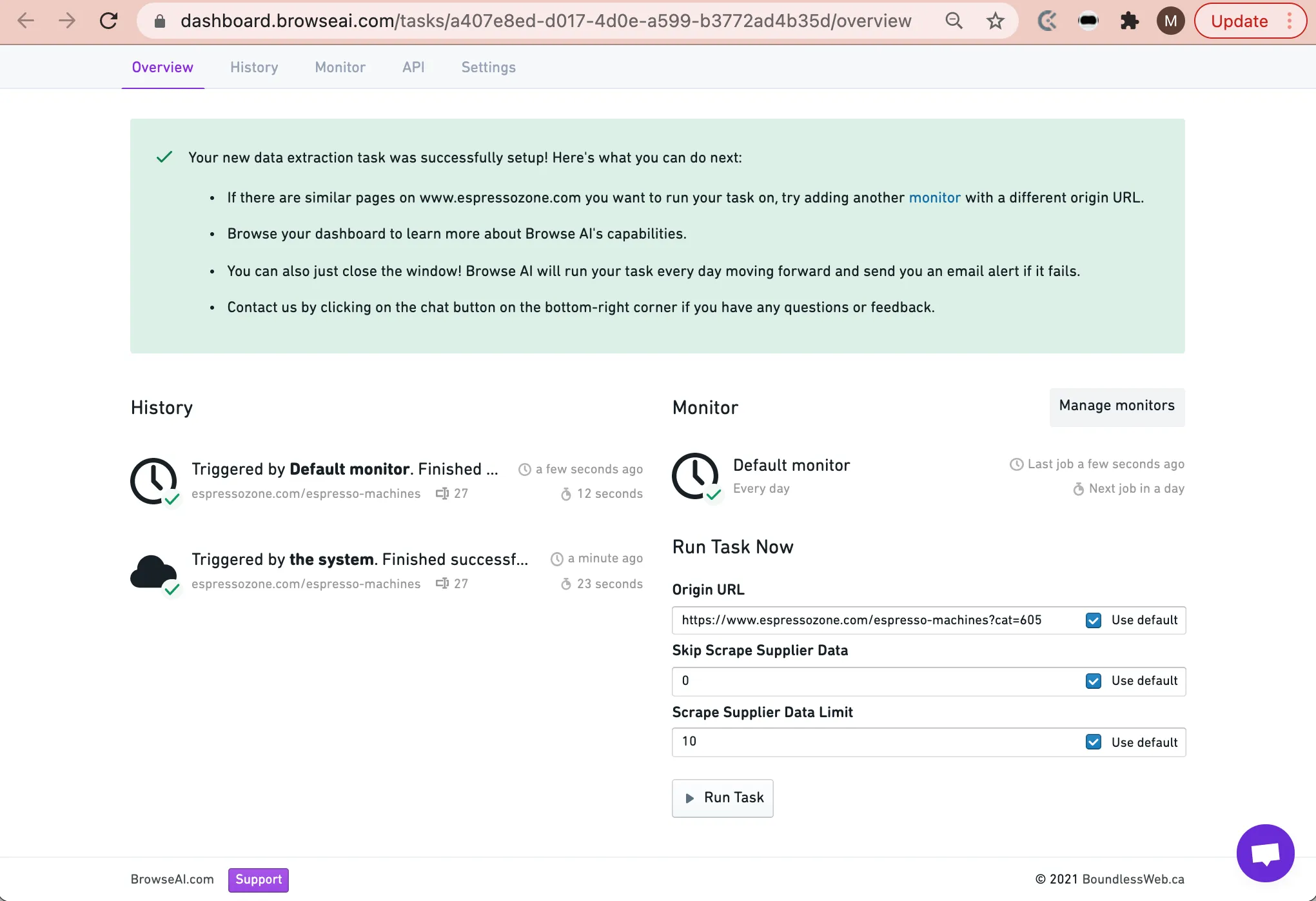Image resolution: width=1316 pixels, height=901 pixels.
Task: Open the puzzle-piece extensions icon
Action: tap(1129, 21)
